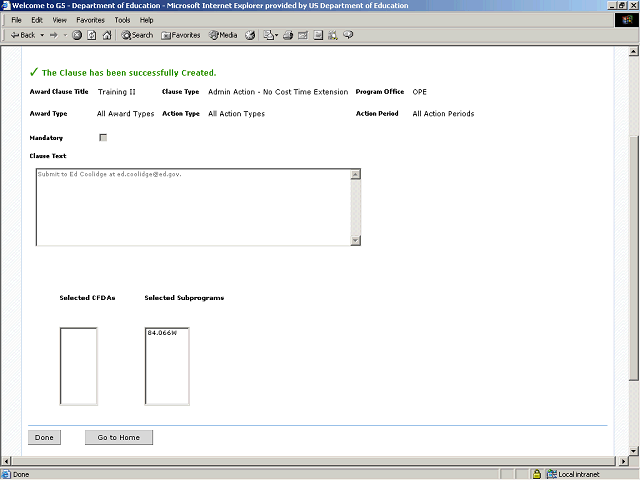Open the Favorites toolbar button
Viewport: 640px width, 480px height.
(181, 35)
